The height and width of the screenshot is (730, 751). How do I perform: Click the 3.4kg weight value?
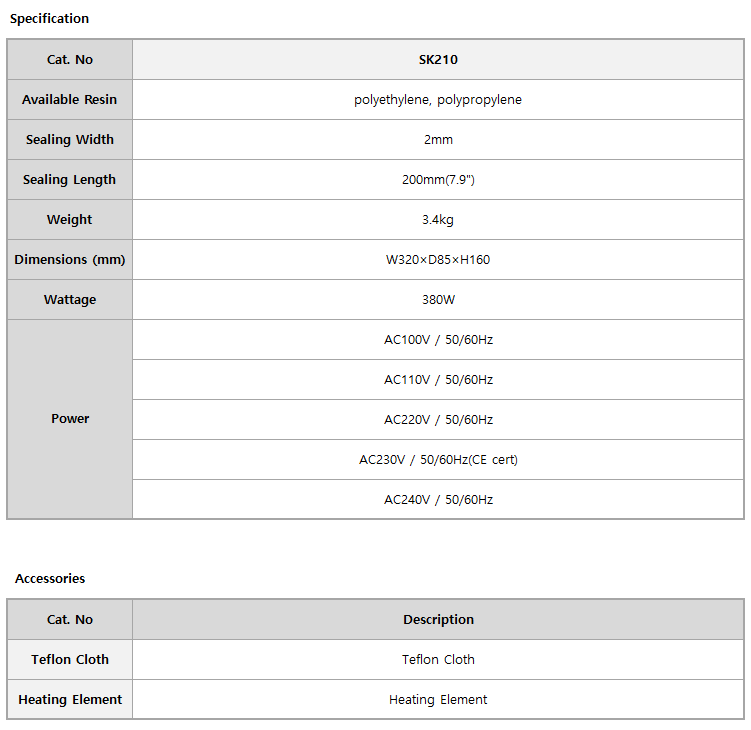tap(438, 219)
